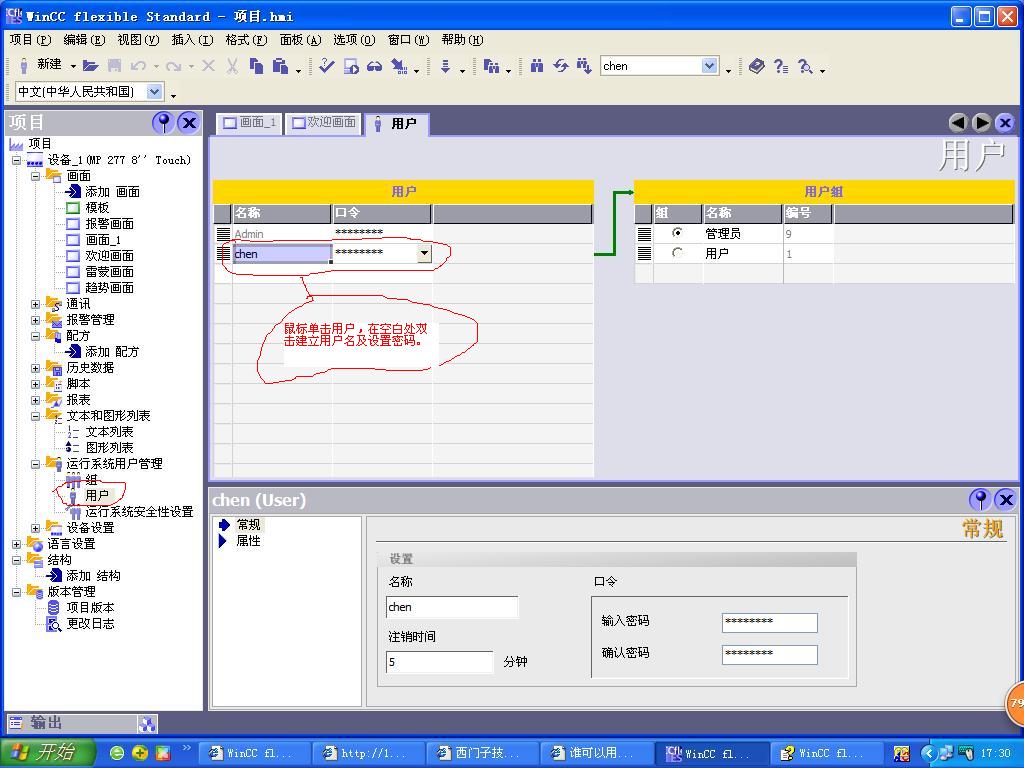1024x768 pixels.
Task: Select the 管理员 group radio button
Action: [x=677, y=232]
